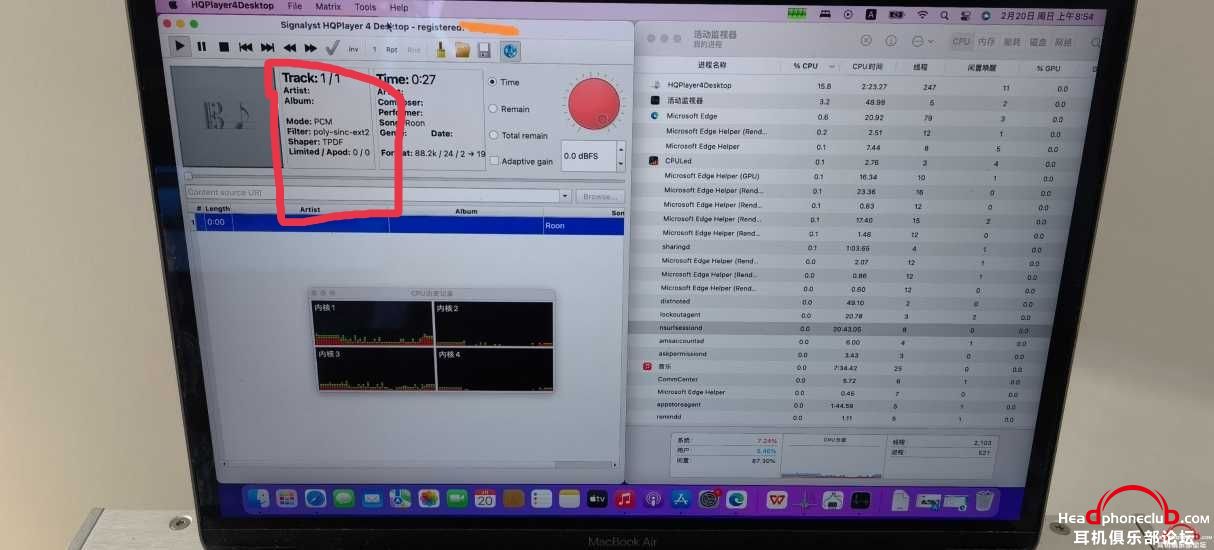Select the Remain radio button
The image size is (1214, 550).
point(493,109)
